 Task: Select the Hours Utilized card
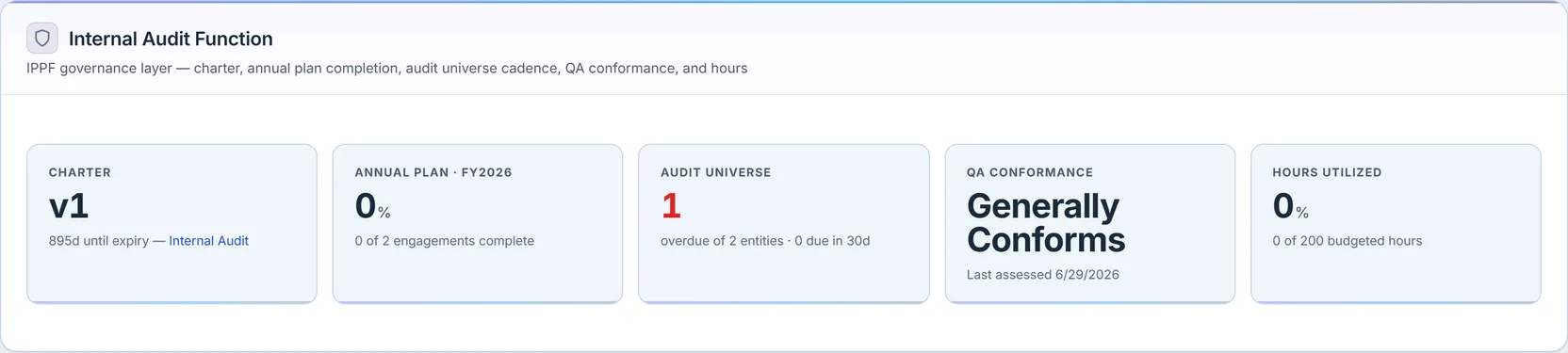point(1396,224)
